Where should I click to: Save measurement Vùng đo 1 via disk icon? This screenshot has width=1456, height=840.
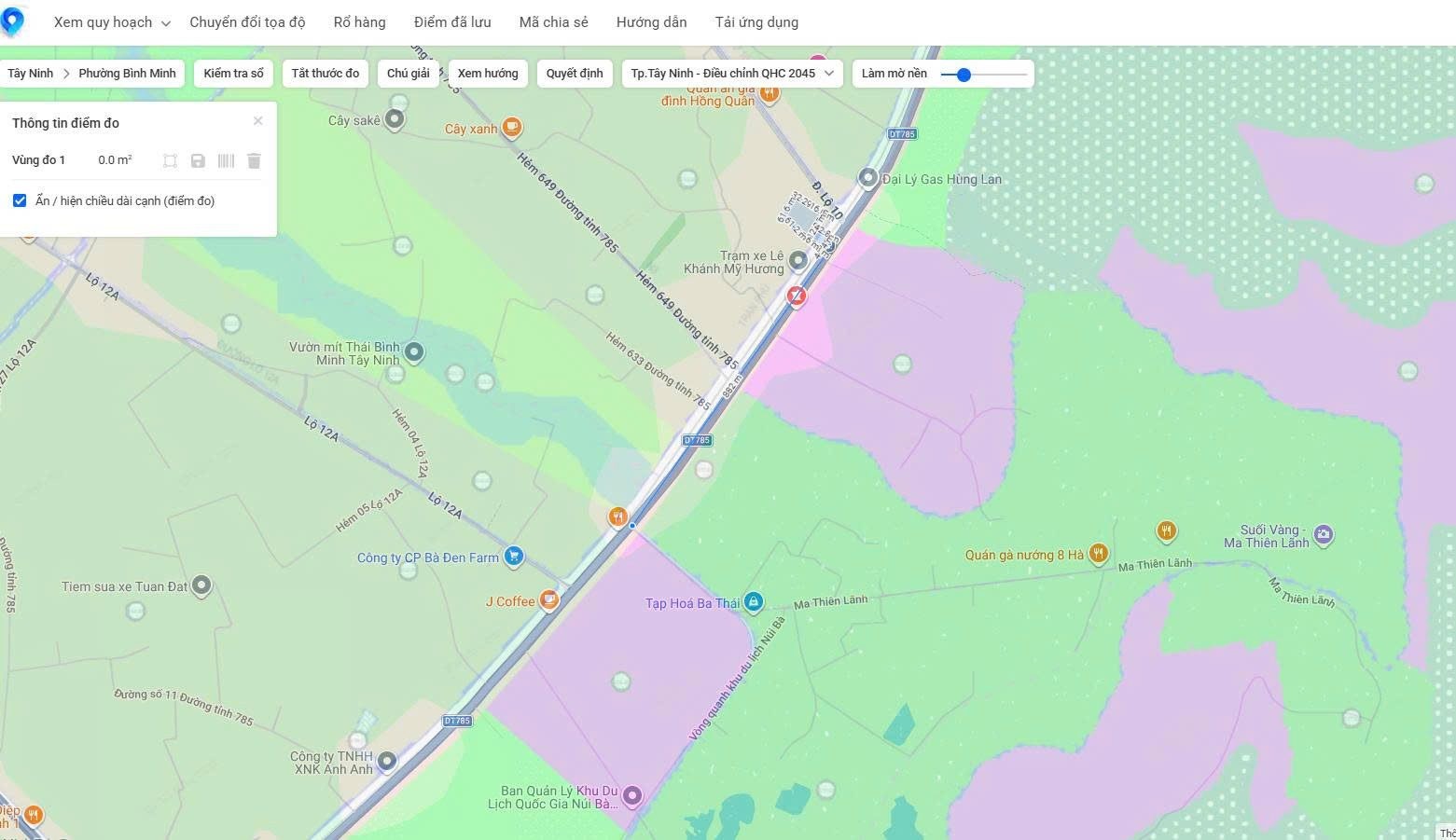(x=198, y=161)
